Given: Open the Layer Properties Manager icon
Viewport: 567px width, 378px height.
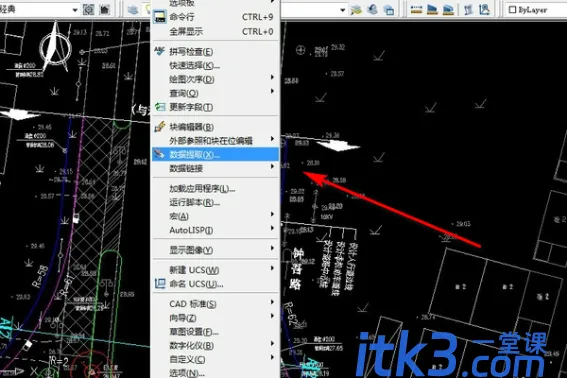Looking at the screenshot, I should [x=133, y=9].
